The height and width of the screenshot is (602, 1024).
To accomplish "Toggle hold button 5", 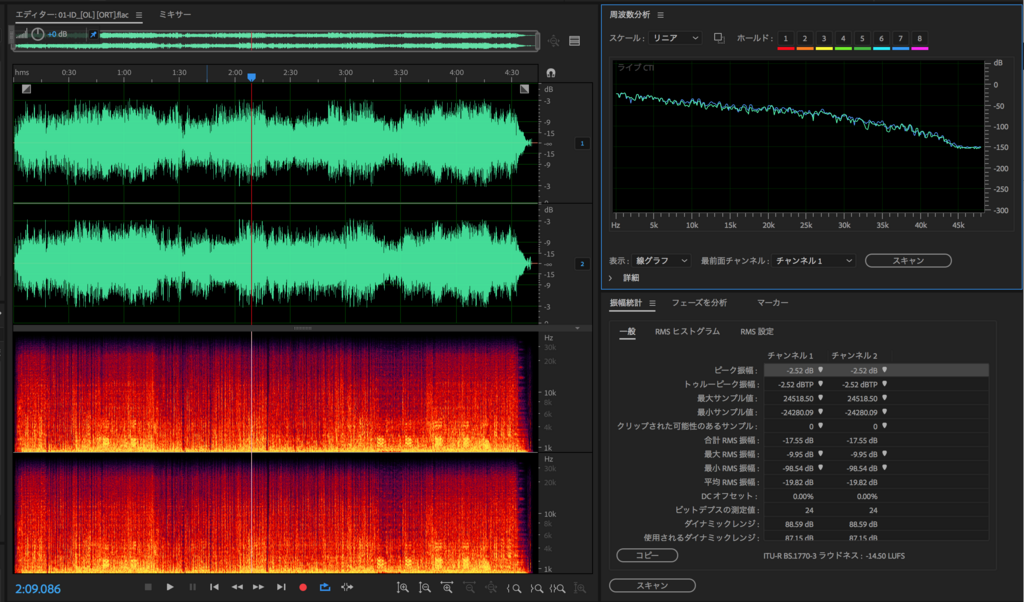I will coord(862,39).
